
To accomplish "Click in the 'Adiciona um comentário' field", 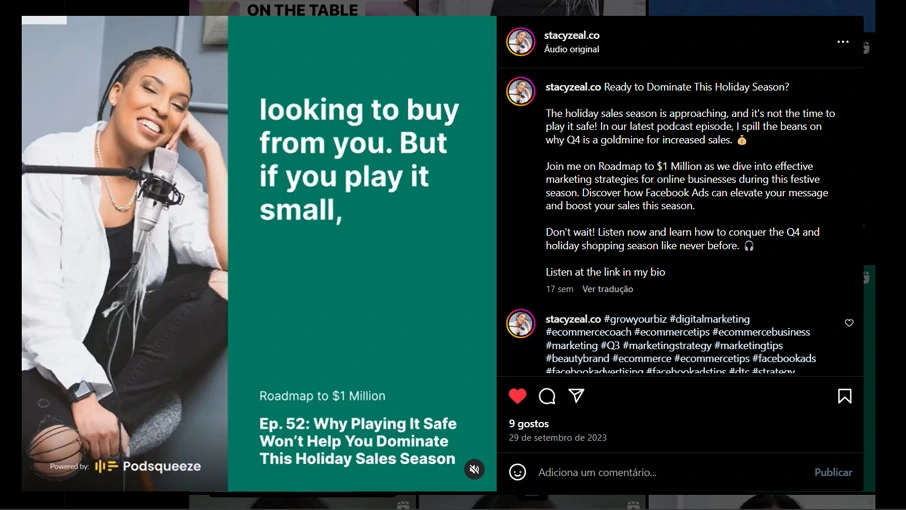I will tap(670, 472).
